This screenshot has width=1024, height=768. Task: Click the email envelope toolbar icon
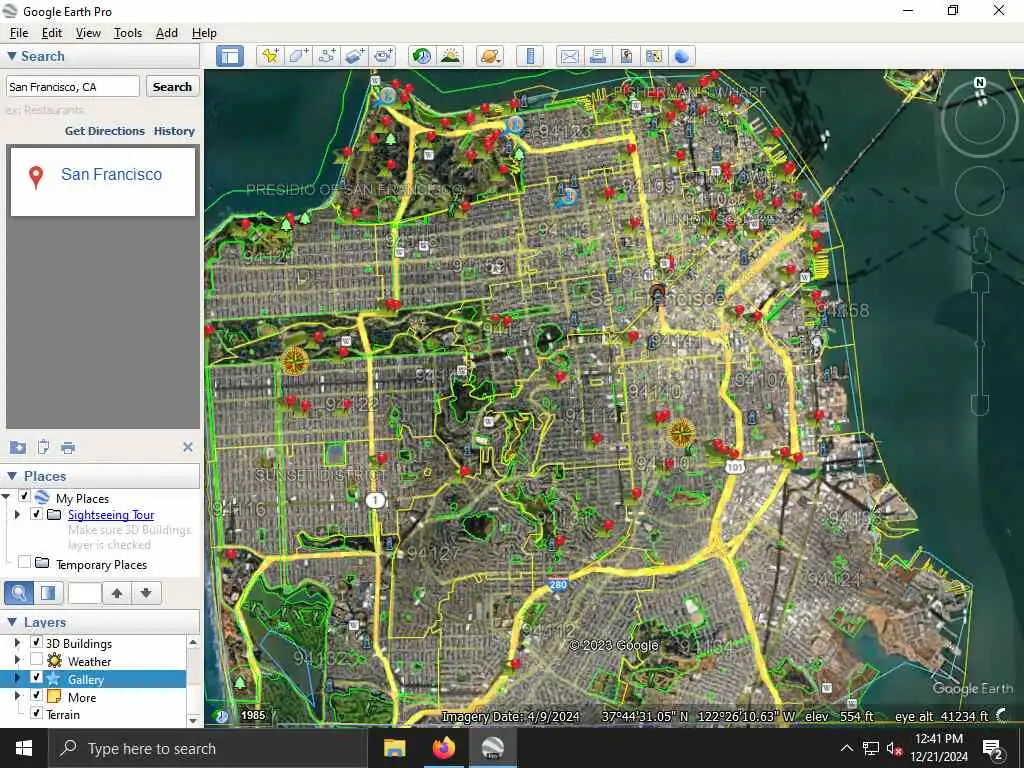point(569,56)
